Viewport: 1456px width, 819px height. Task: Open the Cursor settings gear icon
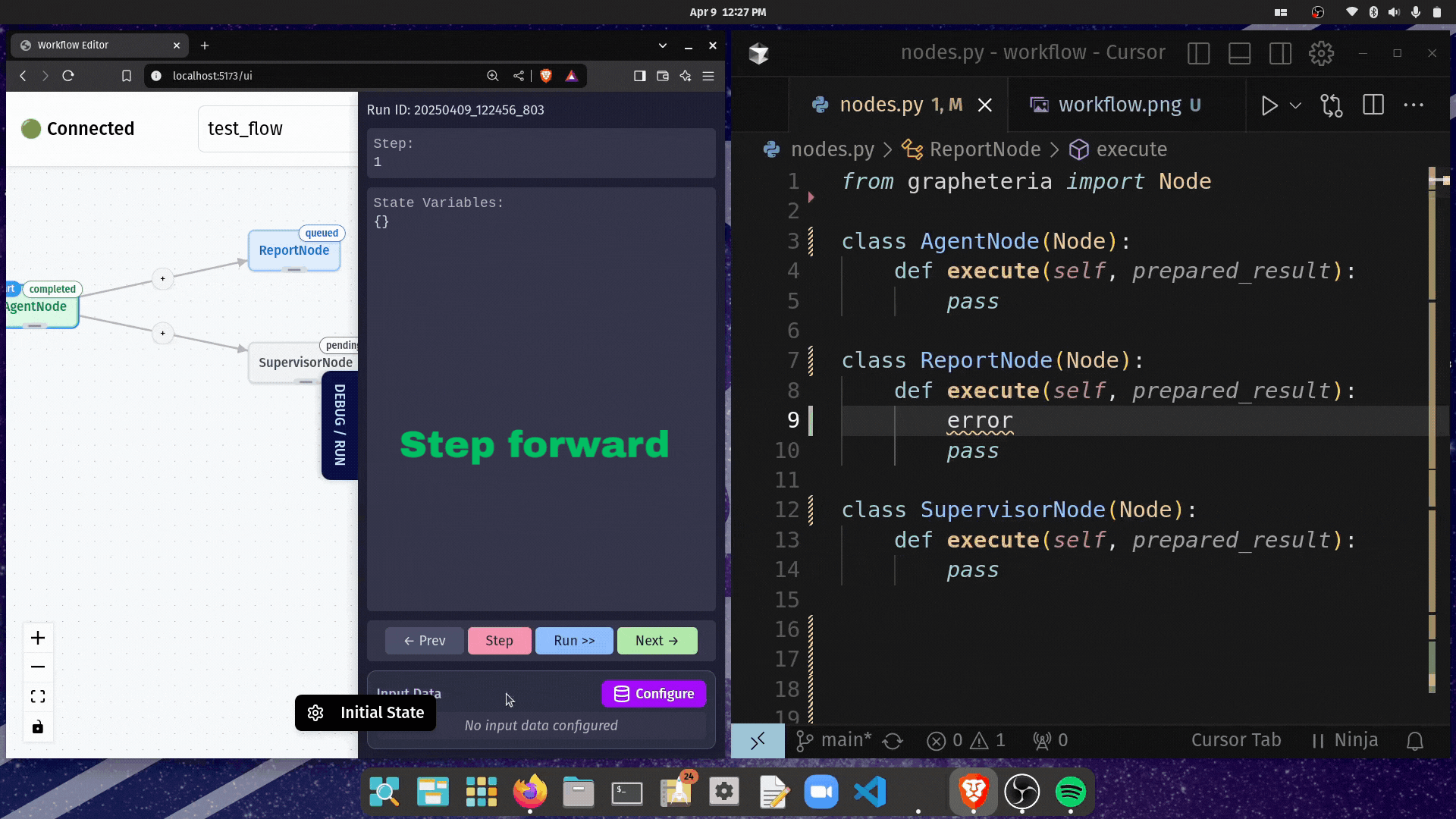[x=1321, y=54]
